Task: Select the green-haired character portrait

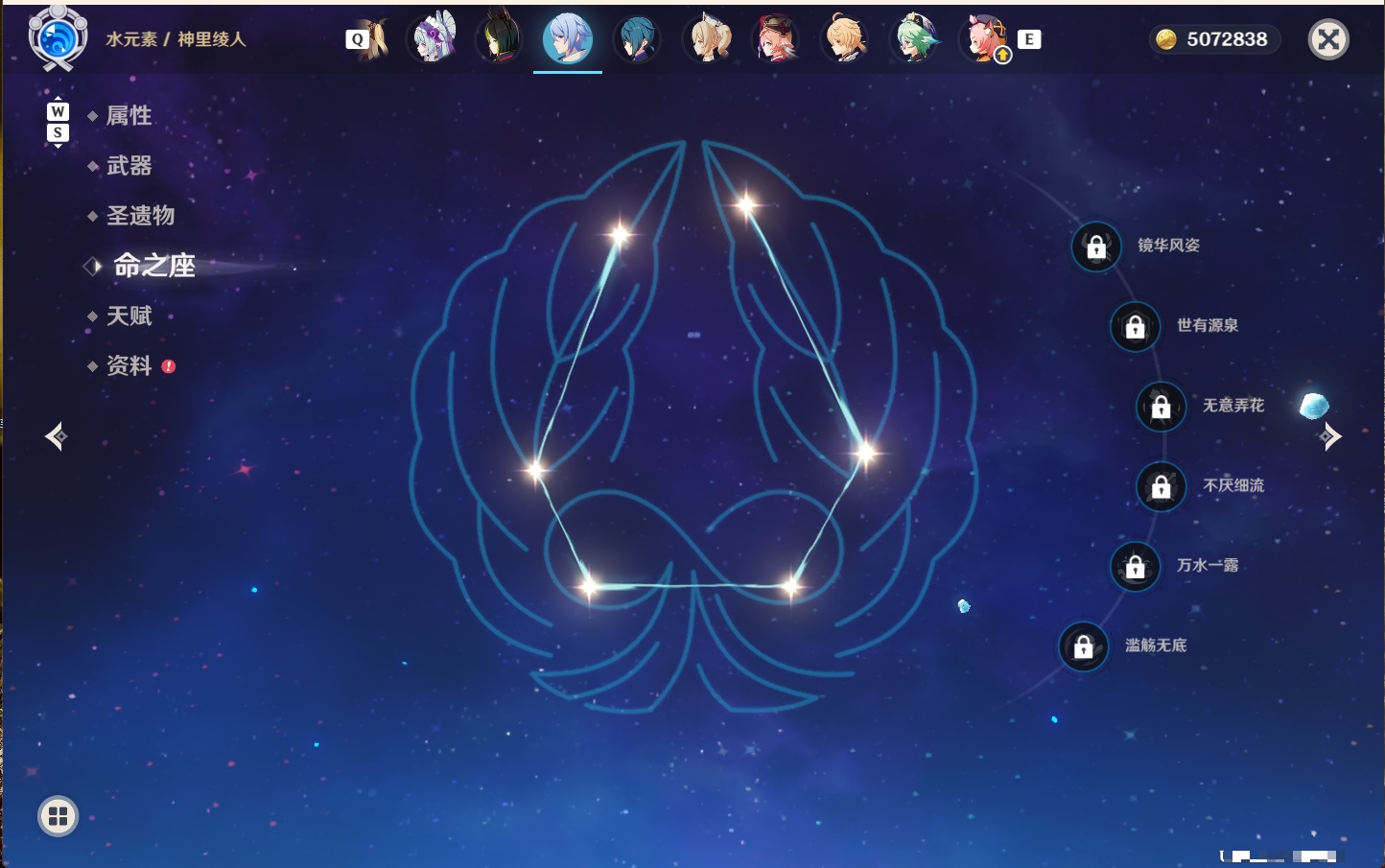Action: (915, 39)
